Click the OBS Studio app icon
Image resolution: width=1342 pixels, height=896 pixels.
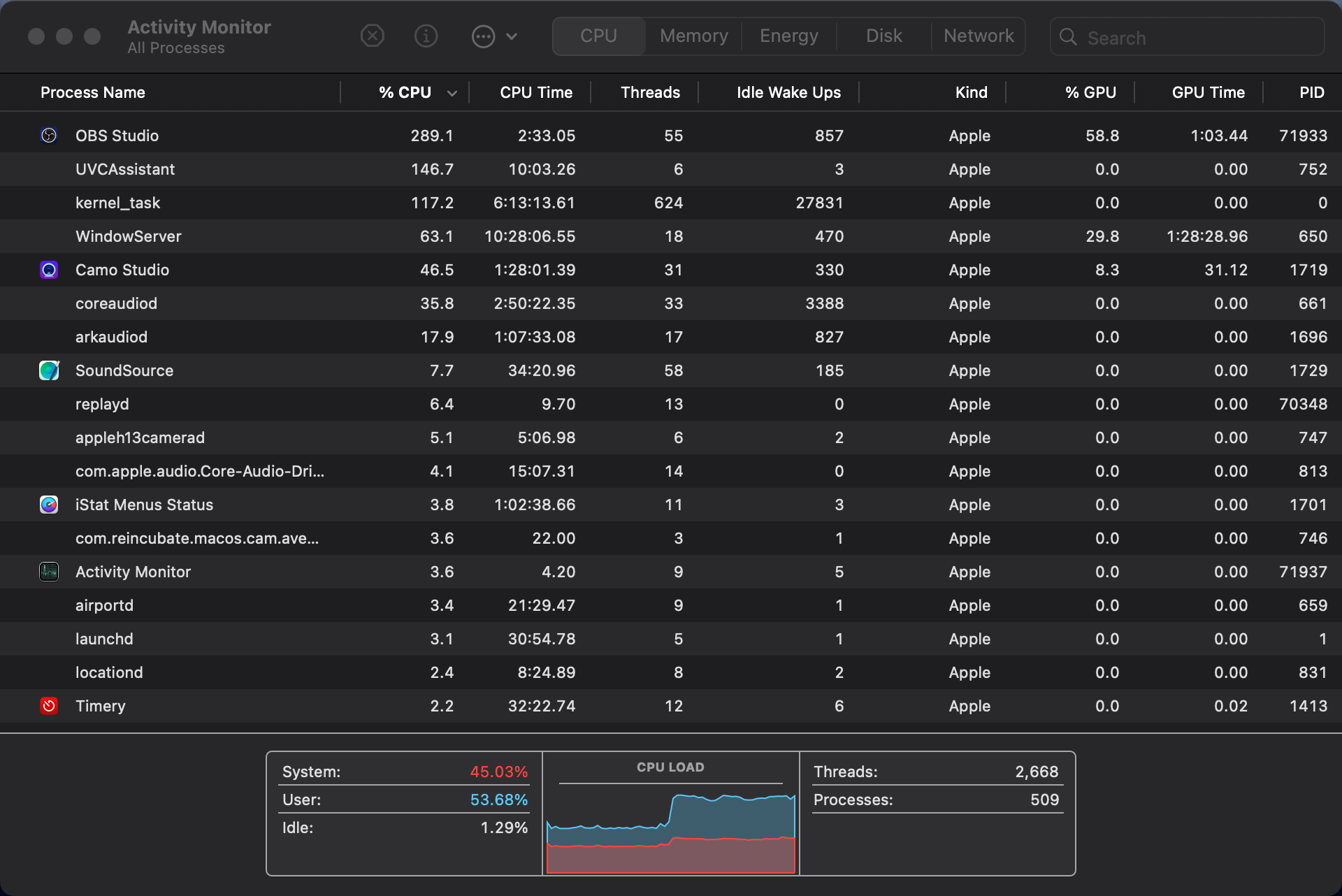click(x=48, y=136)
